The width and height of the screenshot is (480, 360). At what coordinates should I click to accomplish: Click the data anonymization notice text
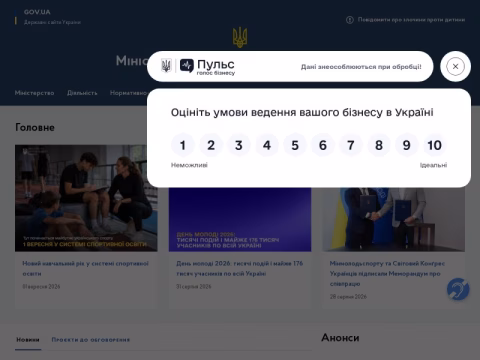coord(361,67)
